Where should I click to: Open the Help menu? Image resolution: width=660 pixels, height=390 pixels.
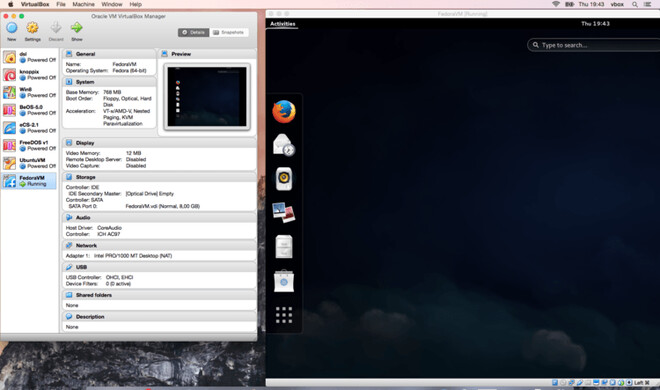136,4
